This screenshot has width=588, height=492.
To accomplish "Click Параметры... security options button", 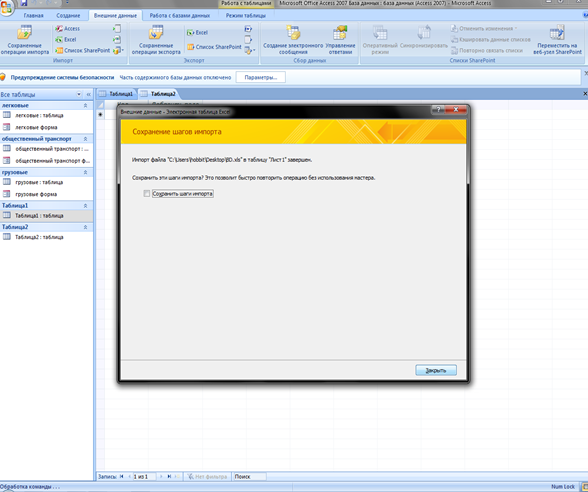I will (261, 77).
